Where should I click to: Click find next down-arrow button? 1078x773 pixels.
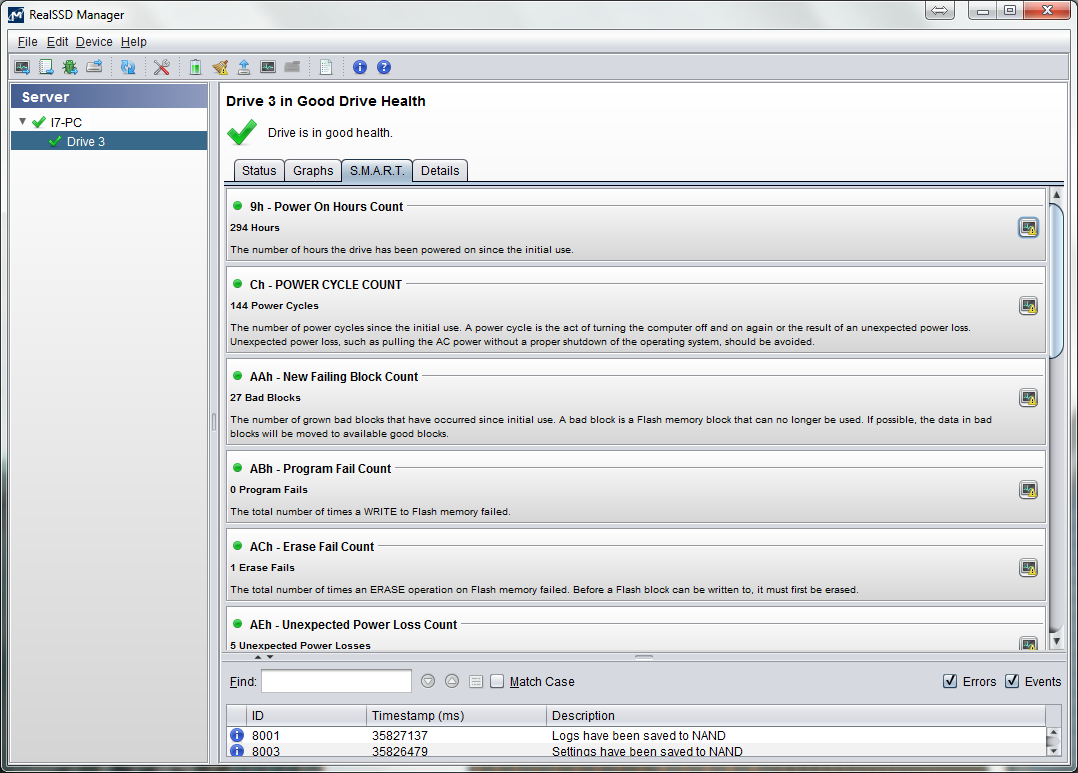point(428,682)
